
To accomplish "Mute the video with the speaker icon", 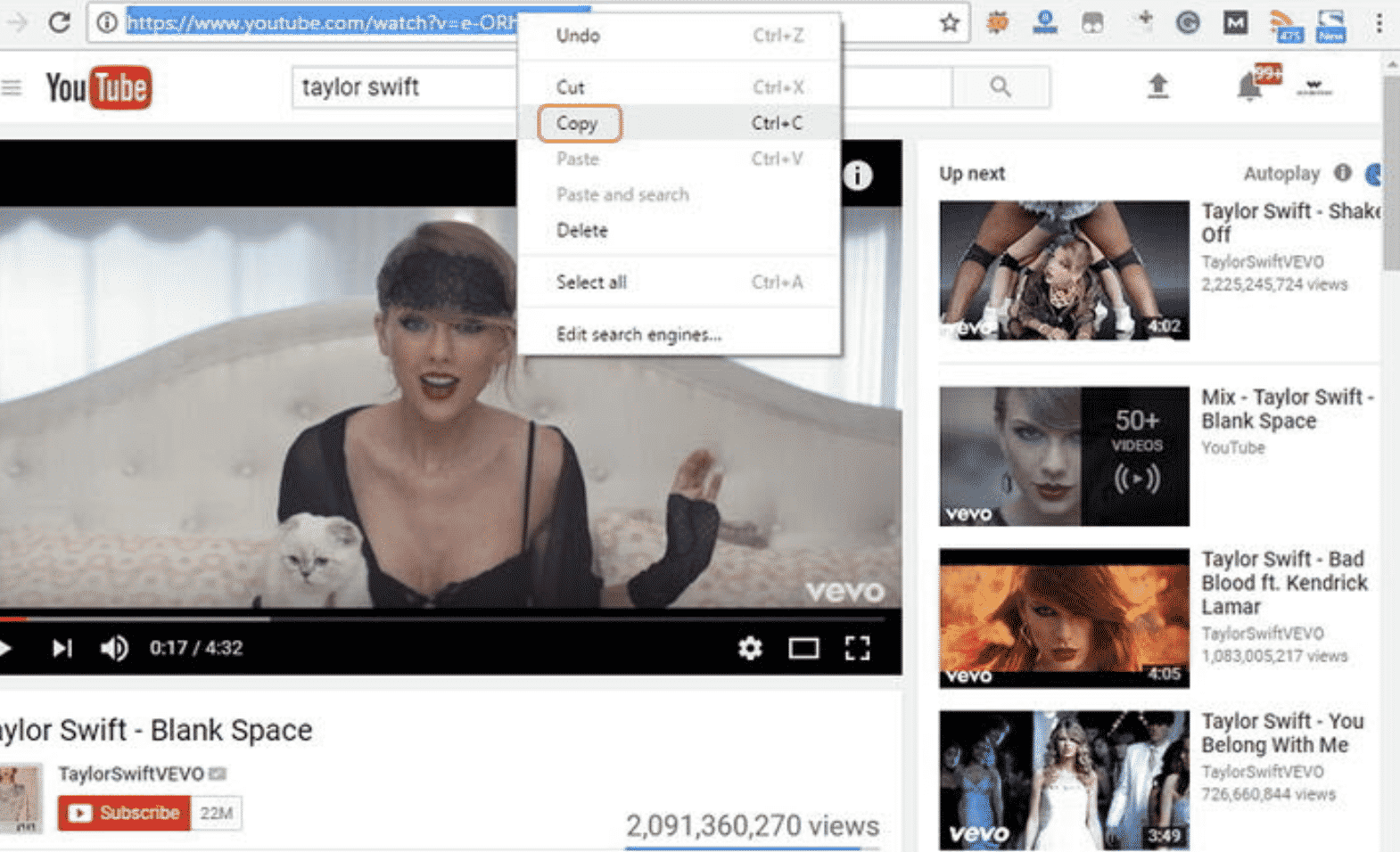I will [114, 648].
